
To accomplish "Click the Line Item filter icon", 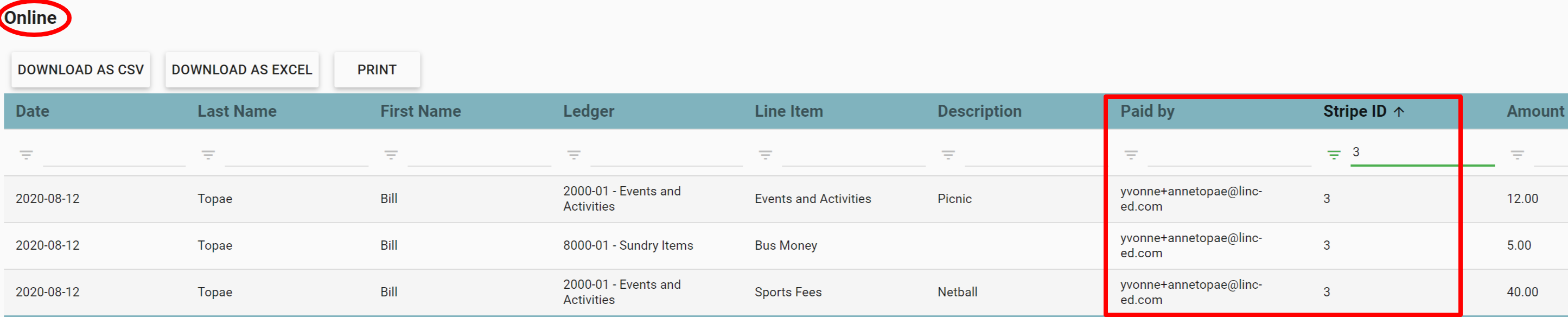I will pos(765,155).
